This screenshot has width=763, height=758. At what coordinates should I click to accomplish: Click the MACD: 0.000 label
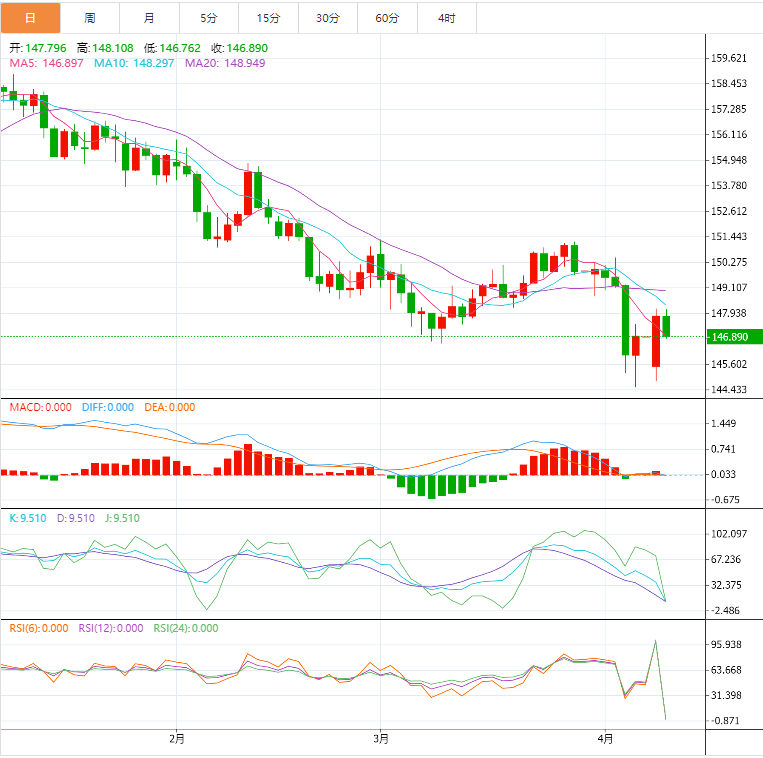click(40, 407)
